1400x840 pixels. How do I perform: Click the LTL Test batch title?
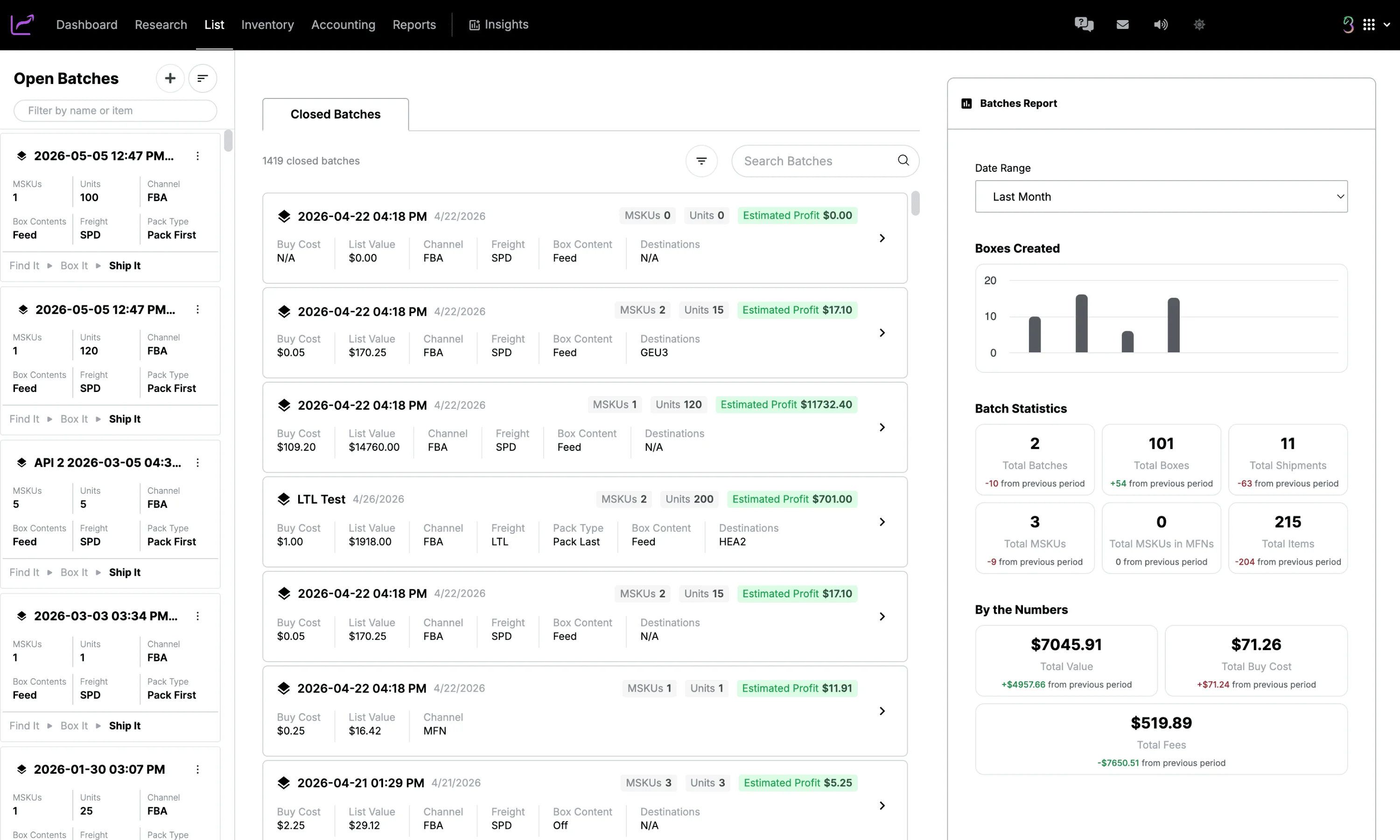click(x=321, y=499)
